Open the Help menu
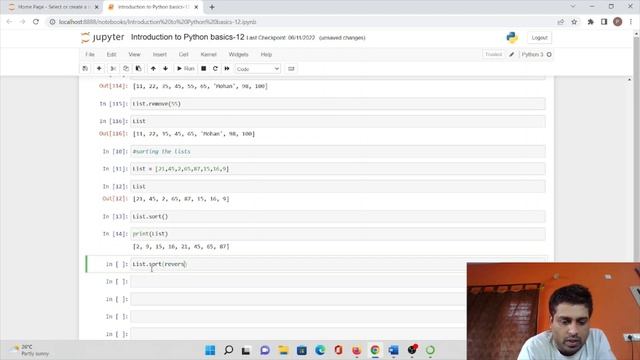640x360 pixels. click(x=266, y=54)
